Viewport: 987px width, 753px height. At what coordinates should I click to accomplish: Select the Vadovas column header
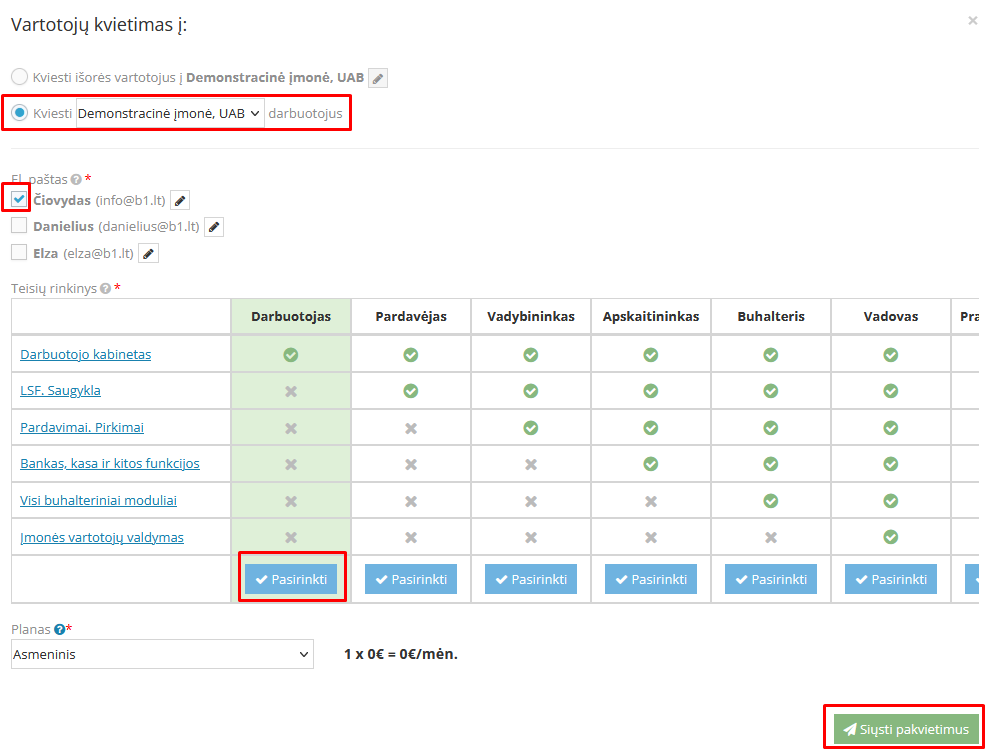[x=890, y=317]
